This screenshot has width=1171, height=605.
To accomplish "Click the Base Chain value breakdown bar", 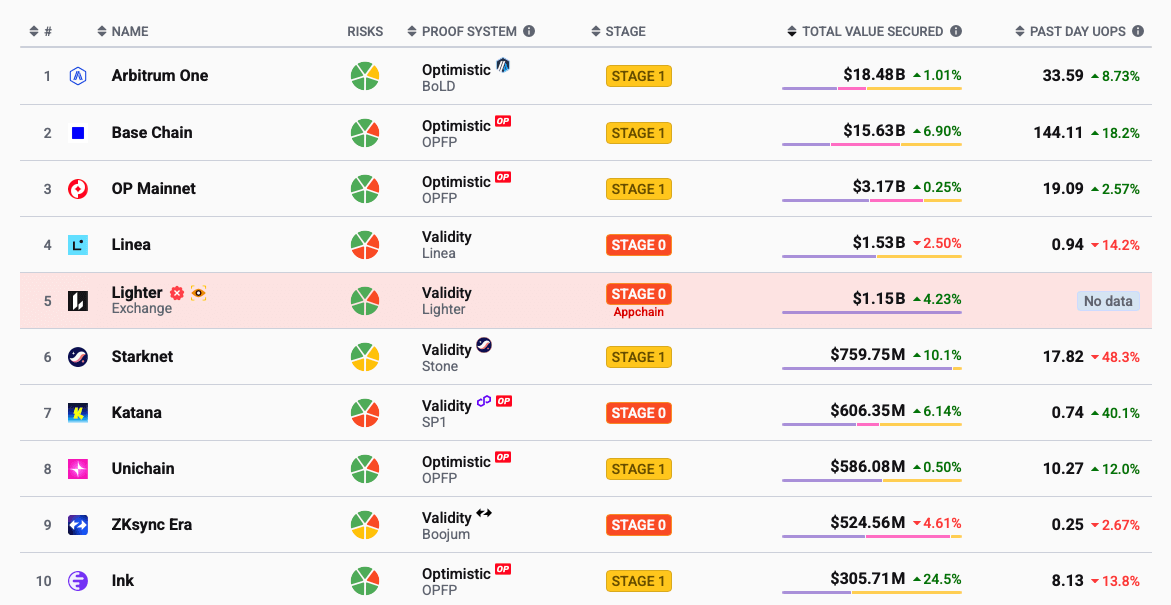I will pos(871,145).
